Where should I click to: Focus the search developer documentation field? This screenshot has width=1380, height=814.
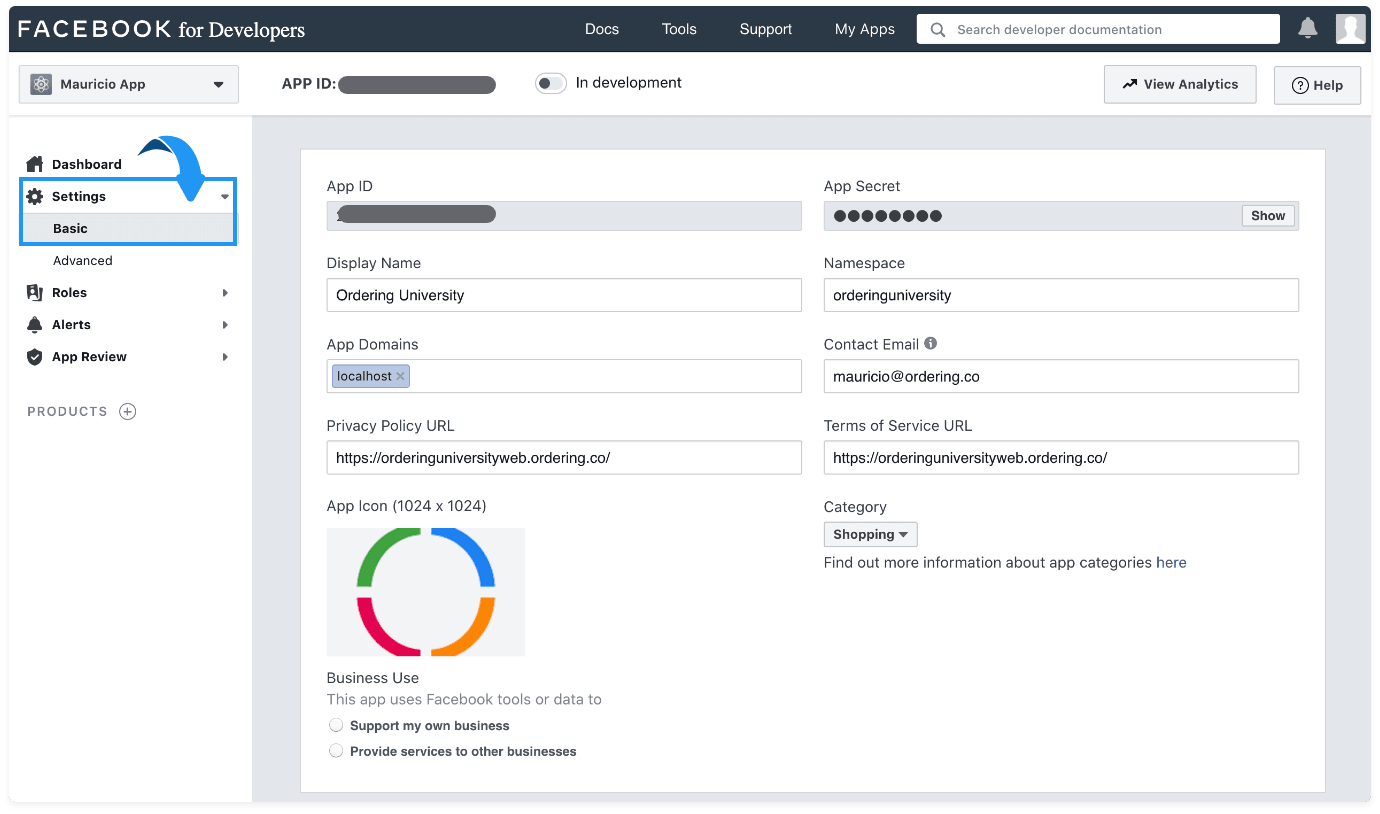1098,29
